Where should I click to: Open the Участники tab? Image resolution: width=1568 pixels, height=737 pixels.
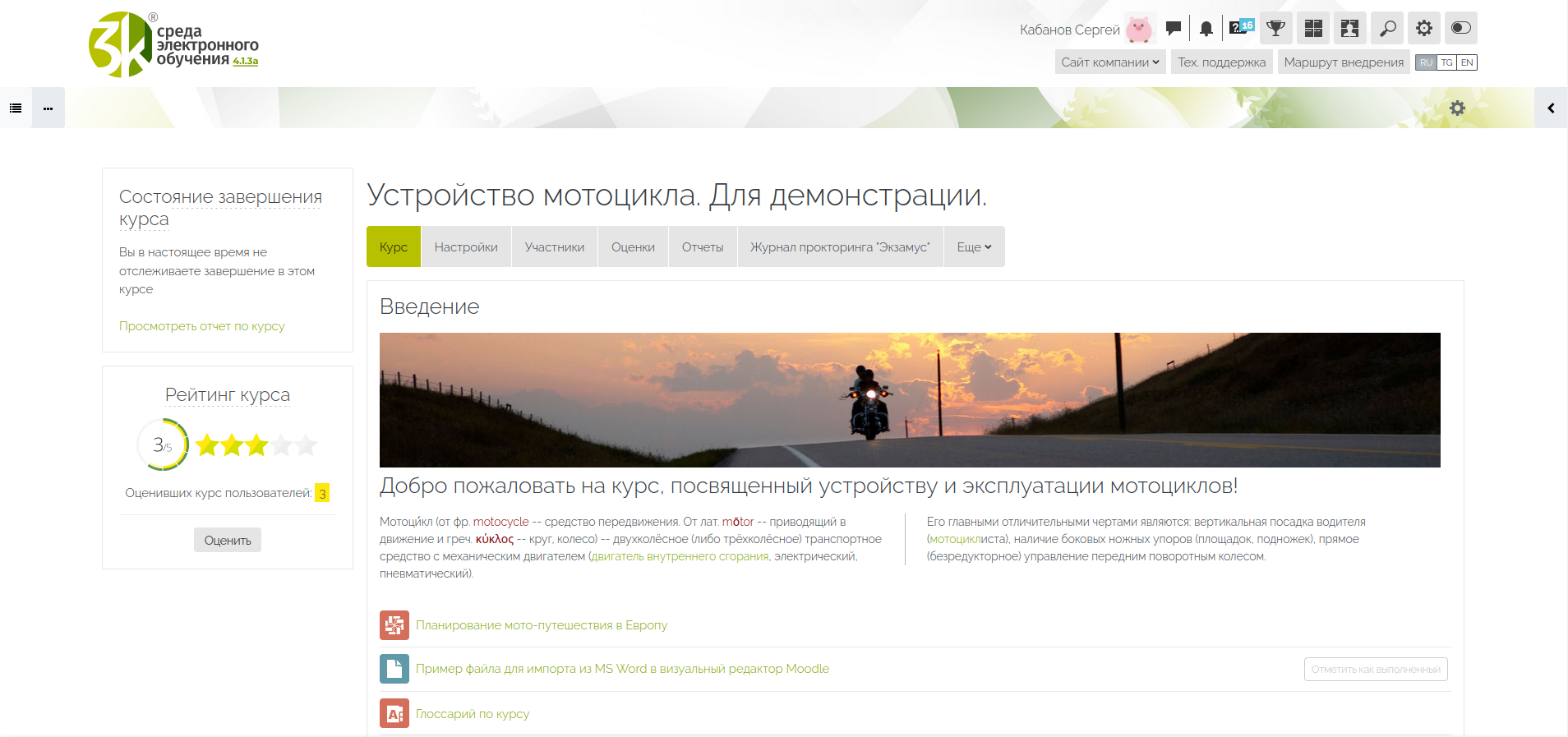pyautogui.click(x=555, y=246)
